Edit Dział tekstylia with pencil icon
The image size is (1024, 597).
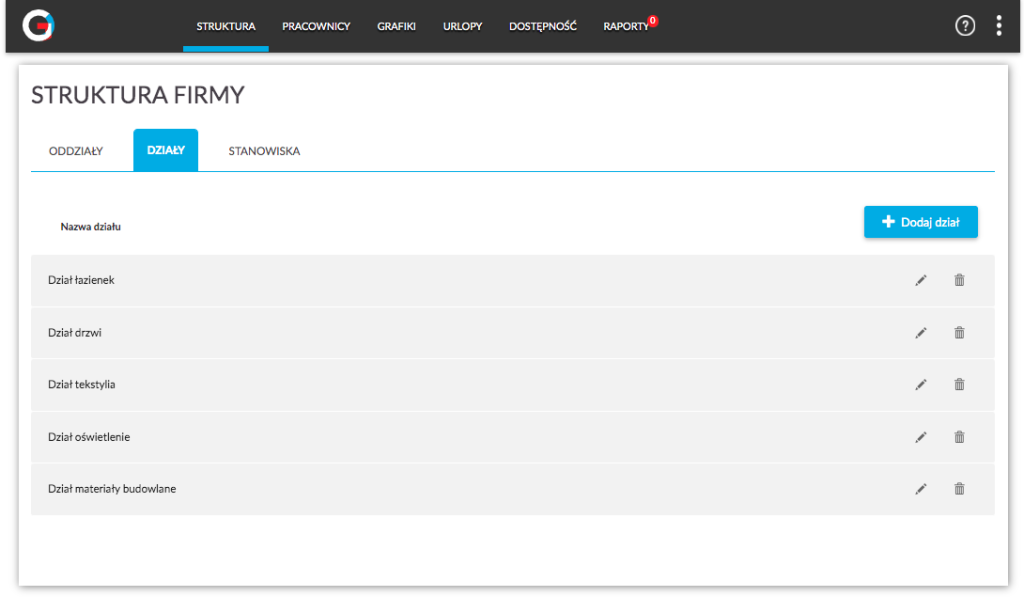coord(921,385)
